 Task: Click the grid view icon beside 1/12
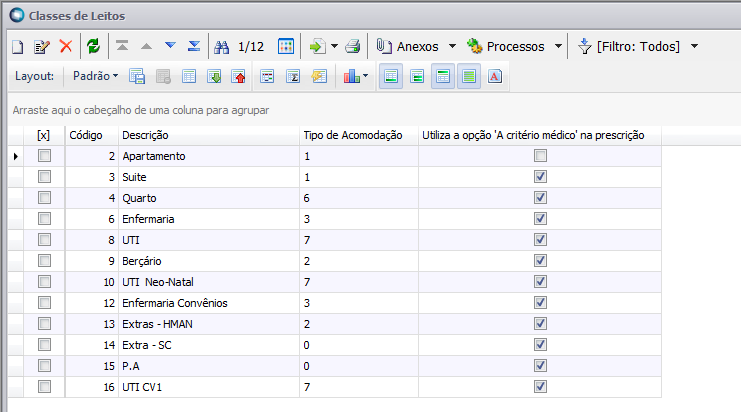coord(286,46)
